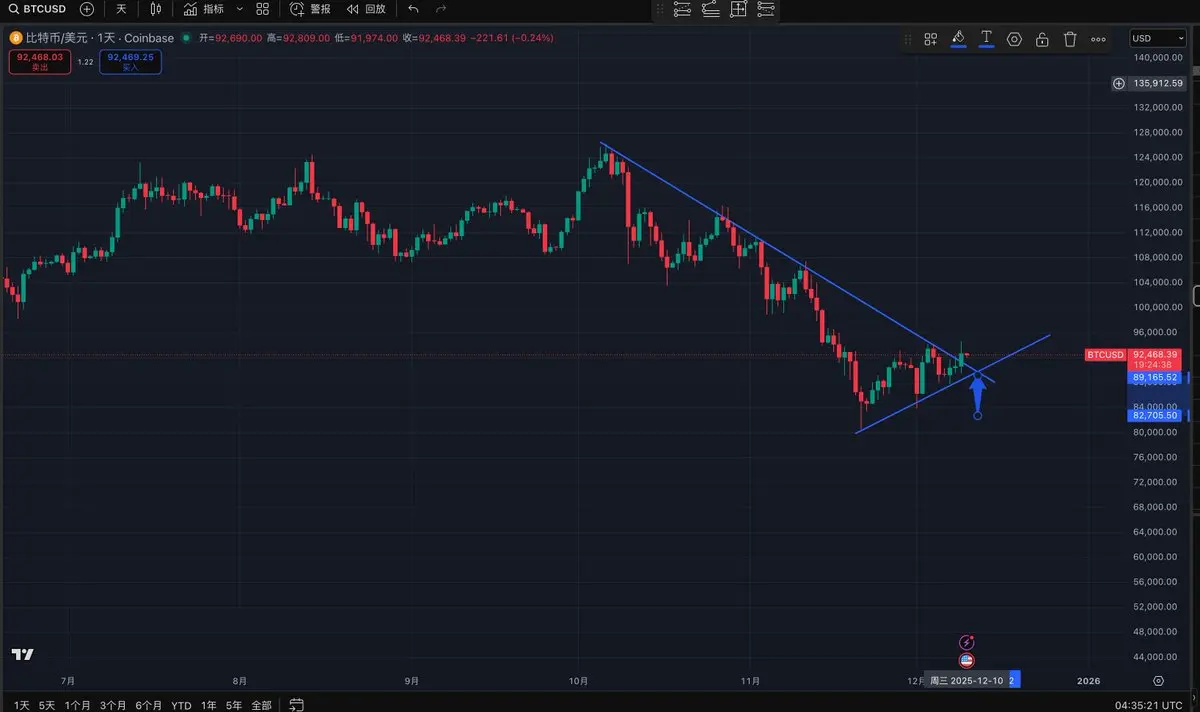Click the lightning event marker on timeline
Image resolution: width=1200 pixels, height=712 pixels.
(x=966, y=642)
